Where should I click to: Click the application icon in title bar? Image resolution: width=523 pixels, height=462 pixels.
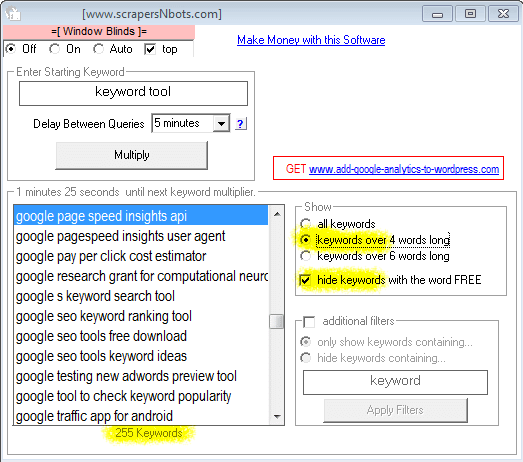(x=13, y=13)
